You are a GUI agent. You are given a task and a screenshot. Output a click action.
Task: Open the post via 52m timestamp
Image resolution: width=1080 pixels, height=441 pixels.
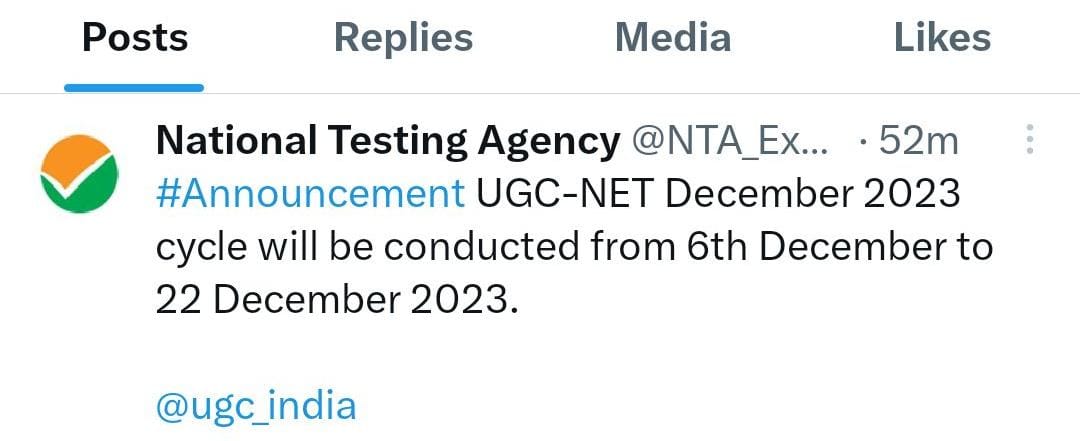[918, 142]
